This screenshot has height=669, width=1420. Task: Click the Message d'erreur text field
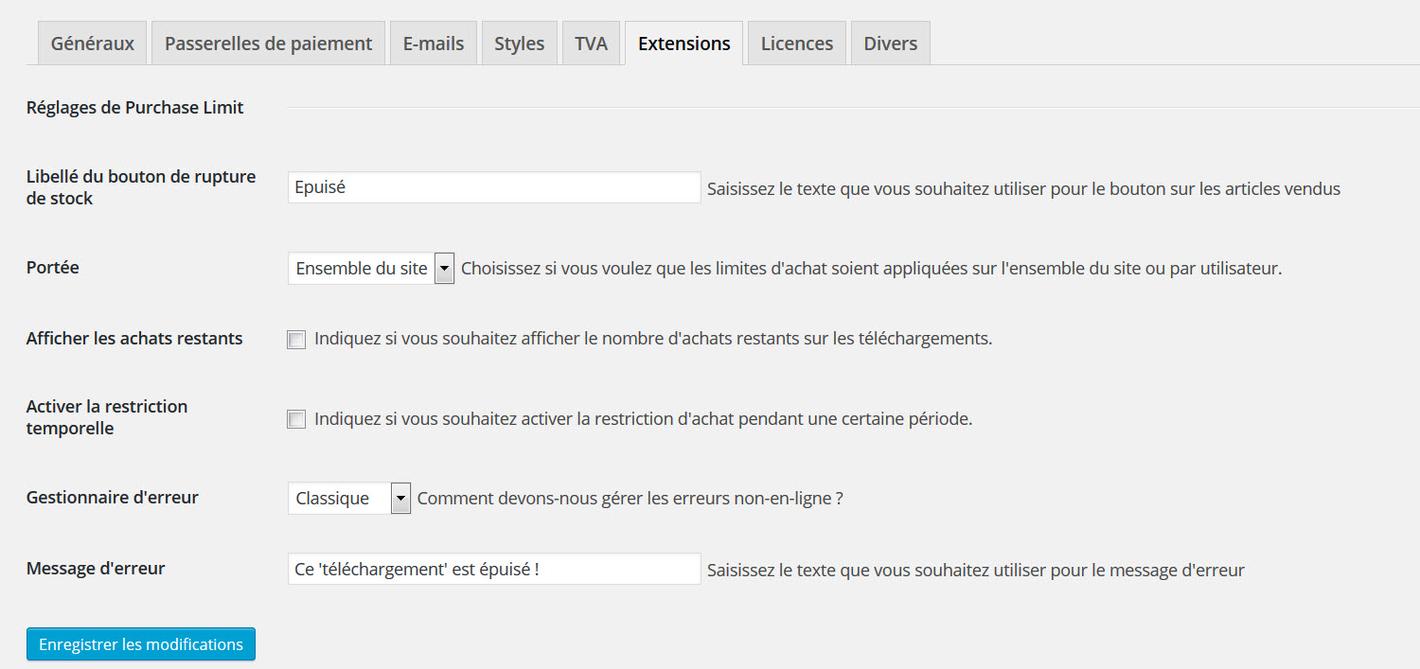494,569
